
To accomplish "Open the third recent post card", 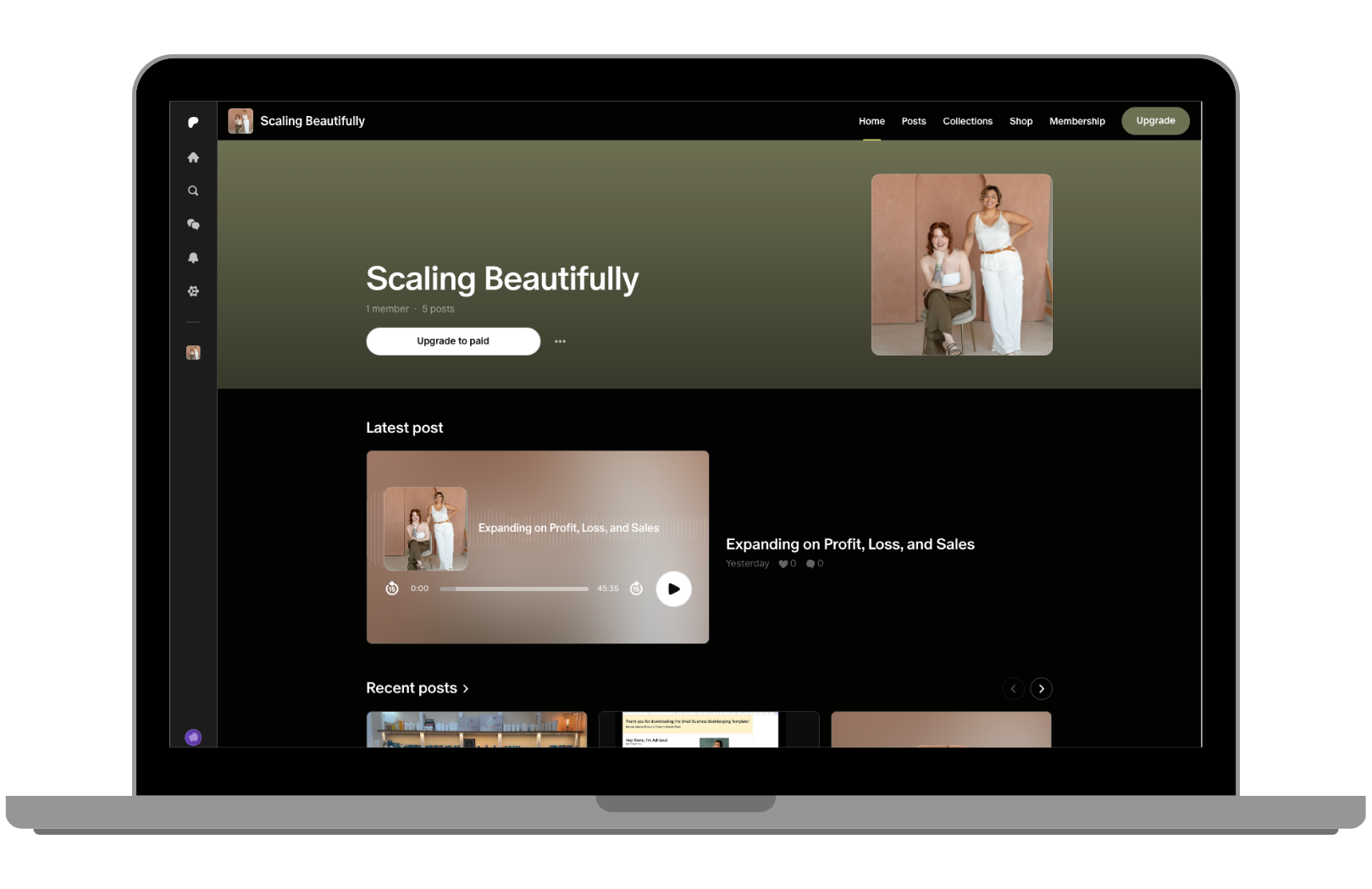I will point(941,729).
